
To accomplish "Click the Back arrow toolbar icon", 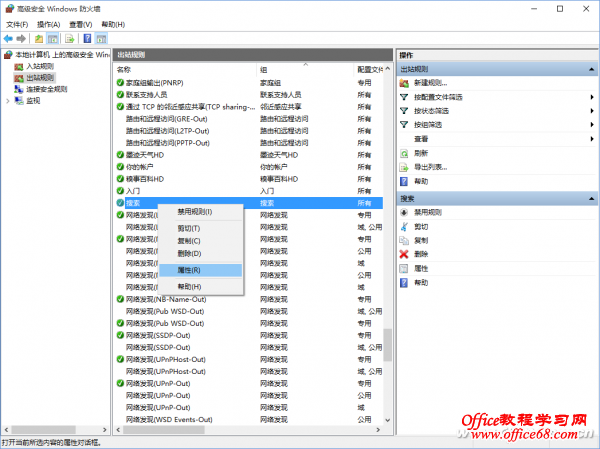I will pyautogui.click(x=8, y=39).
